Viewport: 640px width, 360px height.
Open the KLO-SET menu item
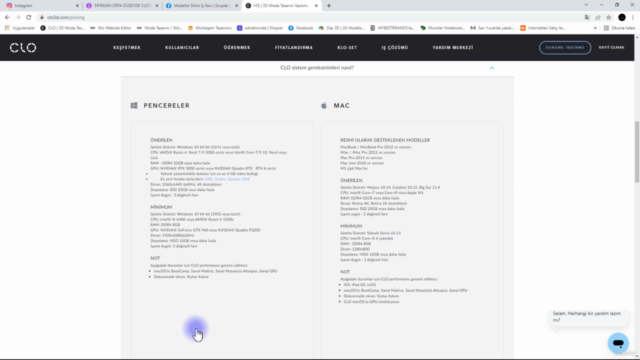pyautogui.click(x=347, y=48)
